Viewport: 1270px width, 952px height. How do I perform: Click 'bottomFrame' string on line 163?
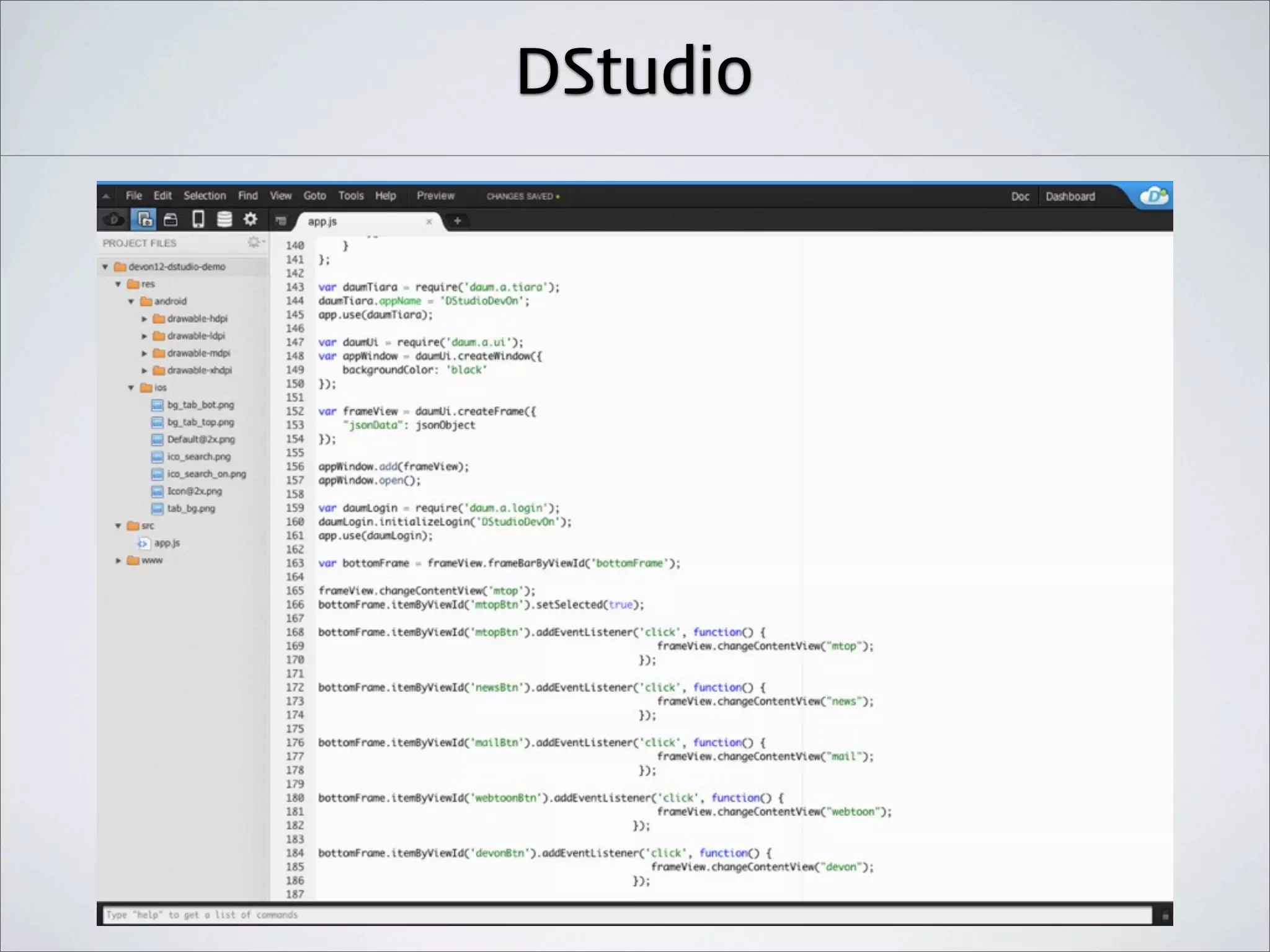click(629, 563)
